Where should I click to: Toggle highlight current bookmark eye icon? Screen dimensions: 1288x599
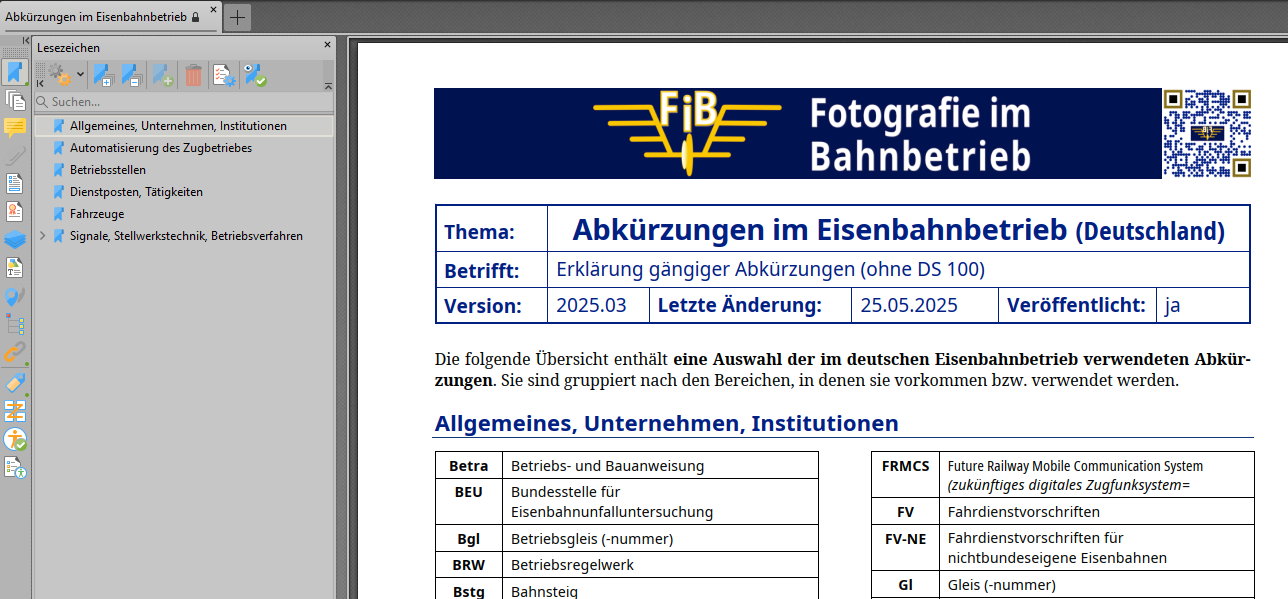pyautogui.click(x=254, y=75)
